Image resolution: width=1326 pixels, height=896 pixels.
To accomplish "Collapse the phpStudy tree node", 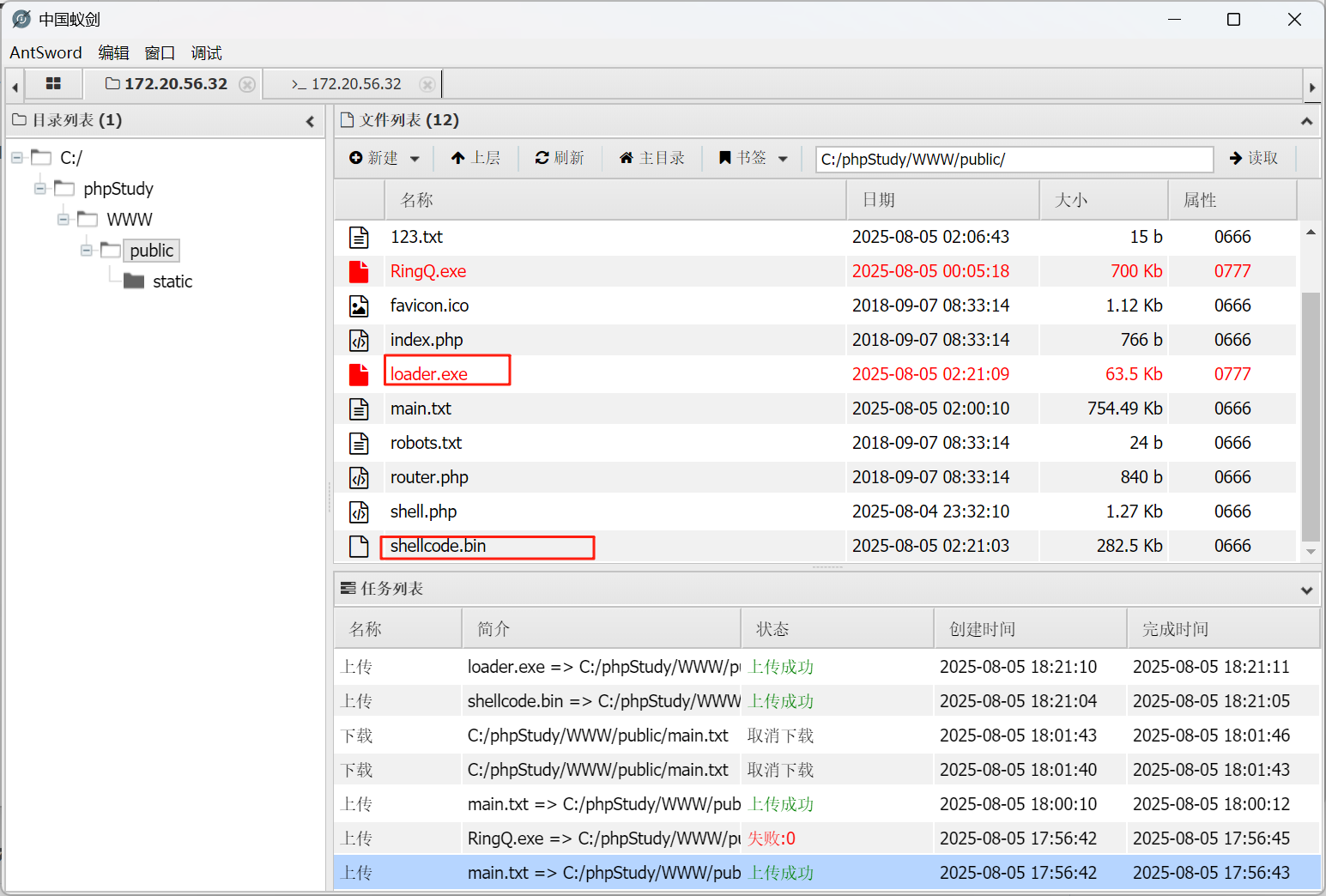I will pyautogui.click(x=39, y=189).
